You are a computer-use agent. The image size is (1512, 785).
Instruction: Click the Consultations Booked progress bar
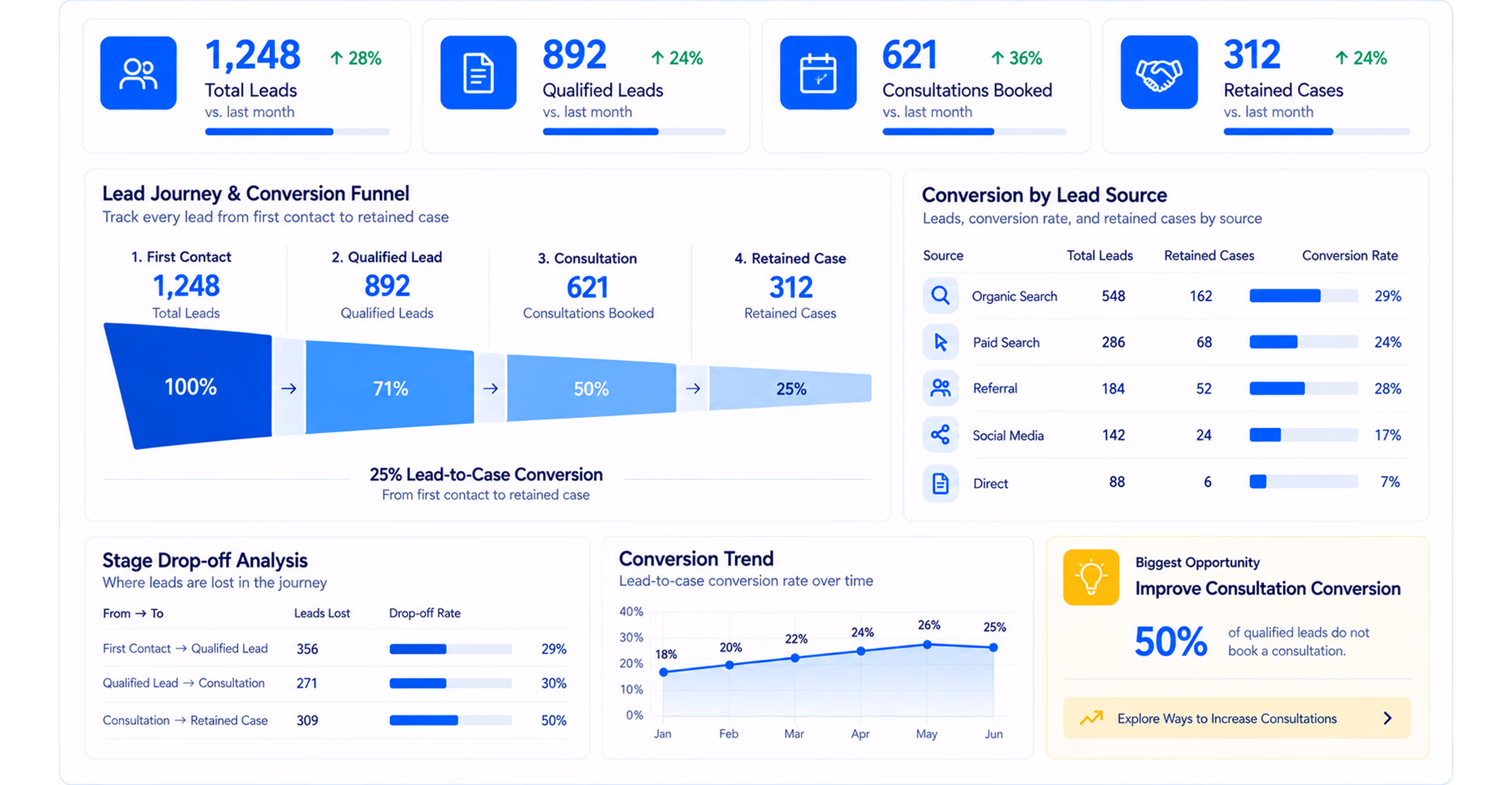pyautogui.click(x=974, y=132)
